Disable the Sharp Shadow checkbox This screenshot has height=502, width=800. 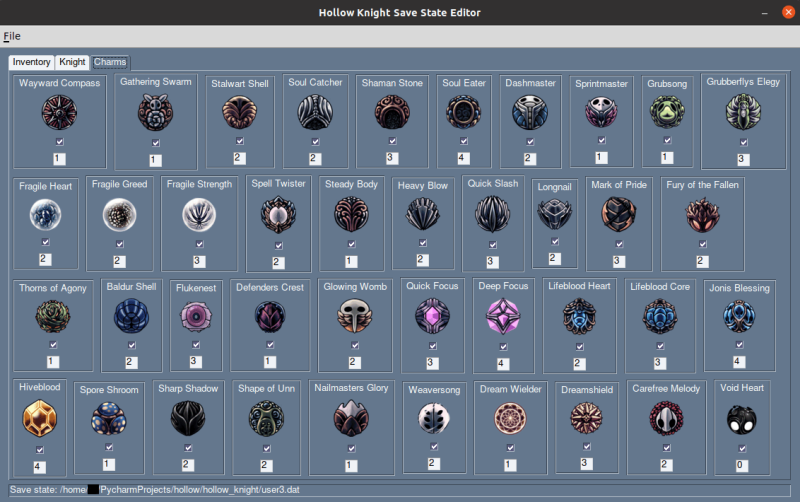pyautogui.click(x=188, y=447)
